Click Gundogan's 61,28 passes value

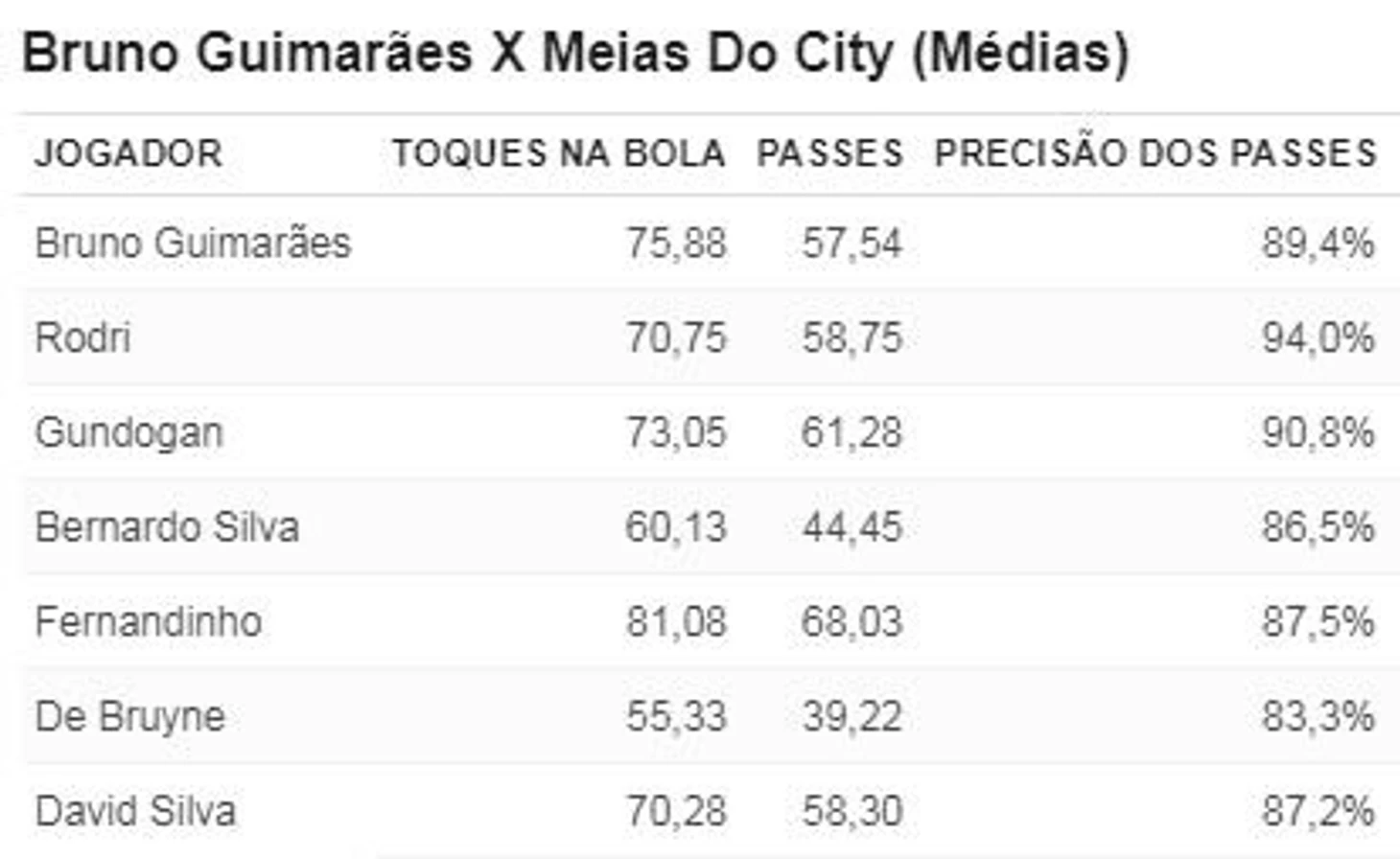[852, 432]
